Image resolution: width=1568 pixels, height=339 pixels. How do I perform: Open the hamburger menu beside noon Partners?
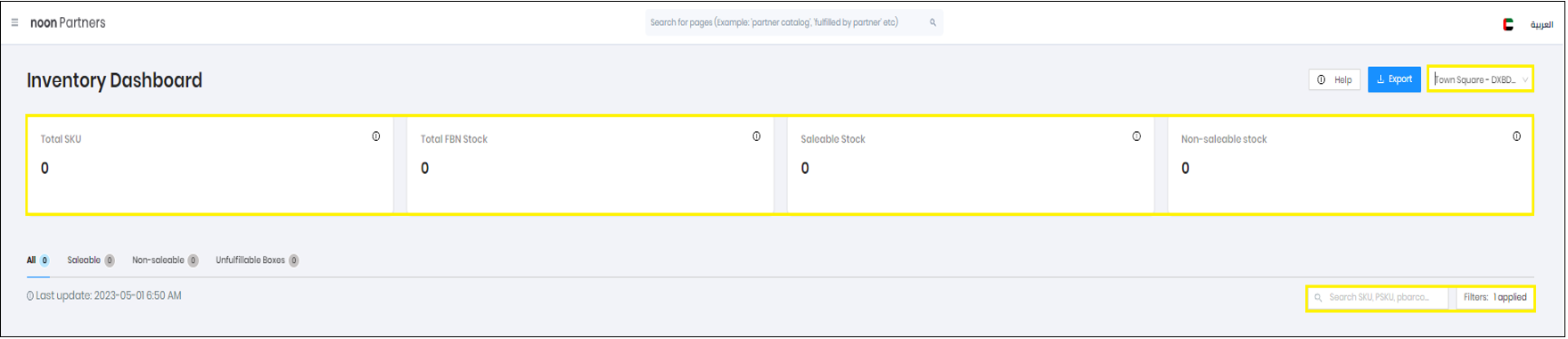[x=14, y=23]
